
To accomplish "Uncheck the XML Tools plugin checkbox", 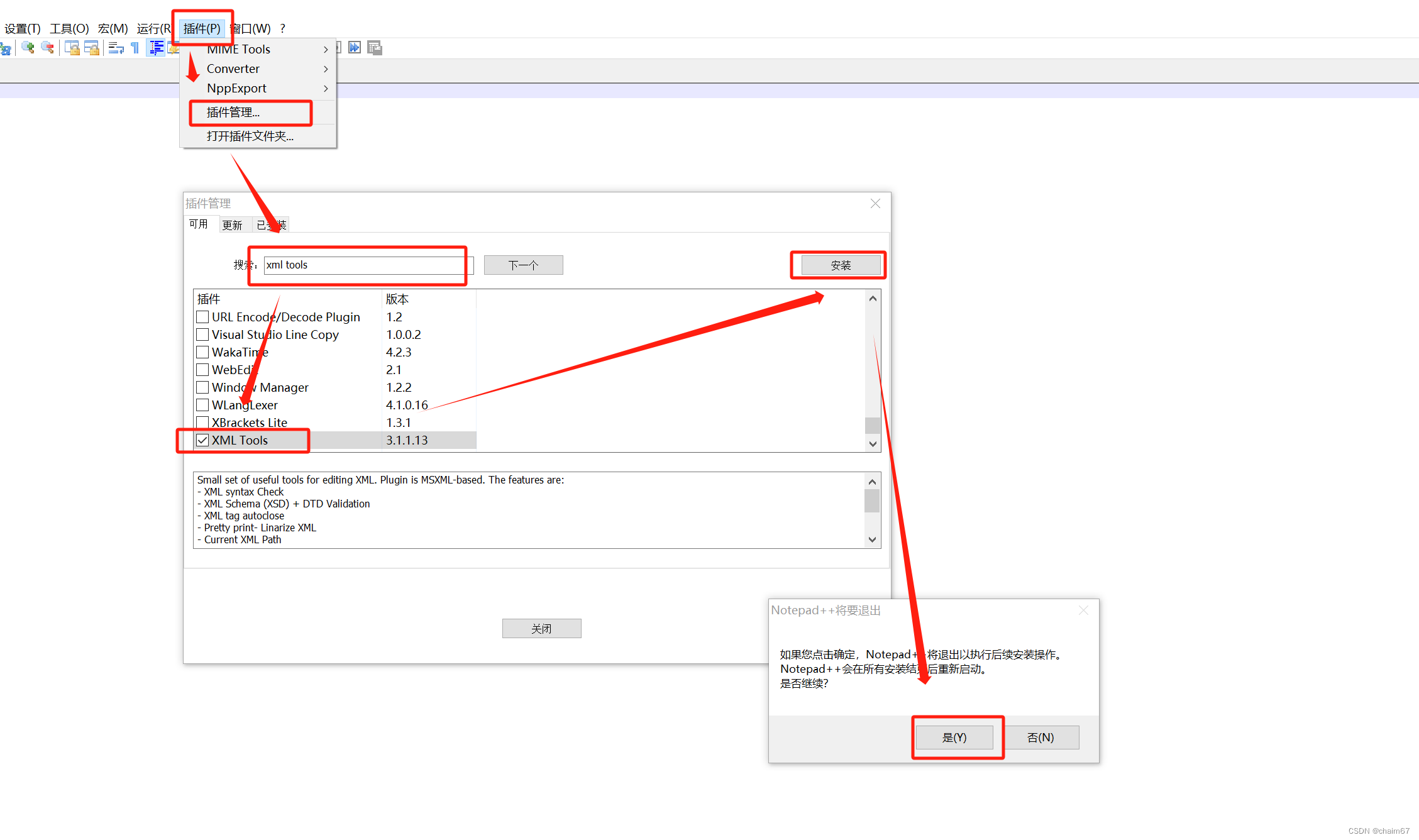I will (x=202, y=440).
